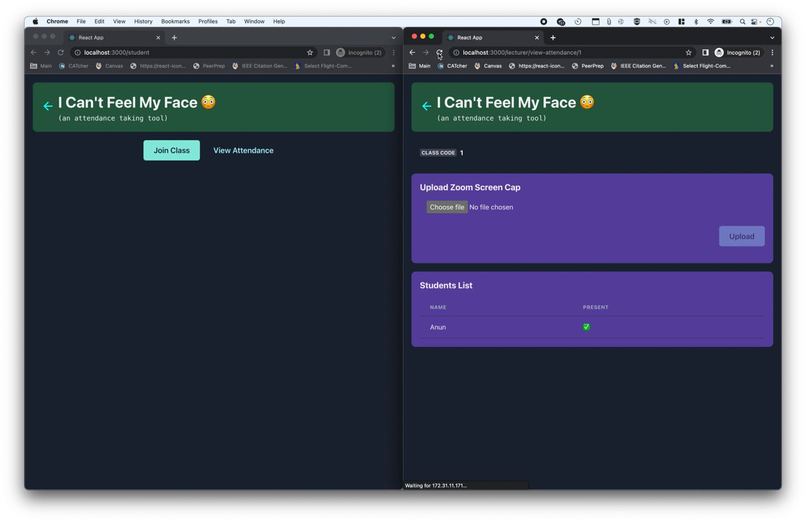
Task: Open the Profiles menu
Action: (208, 22)
